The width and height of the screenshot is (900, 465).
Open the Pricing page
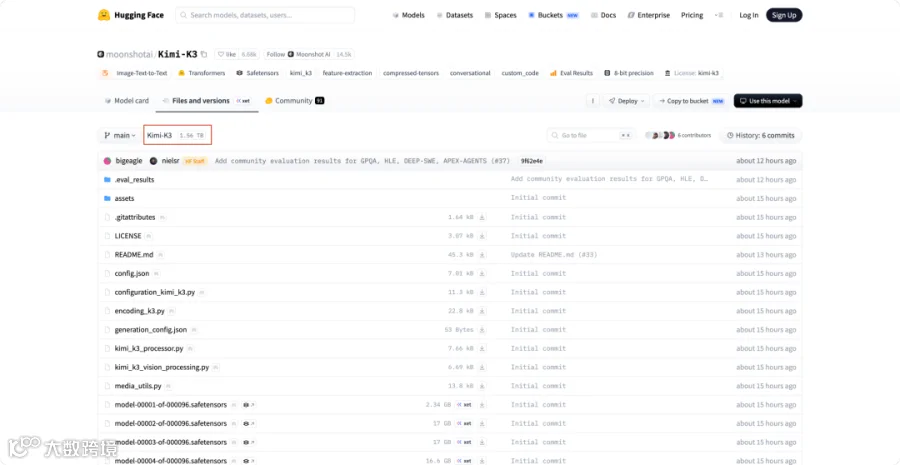point(692,16)
